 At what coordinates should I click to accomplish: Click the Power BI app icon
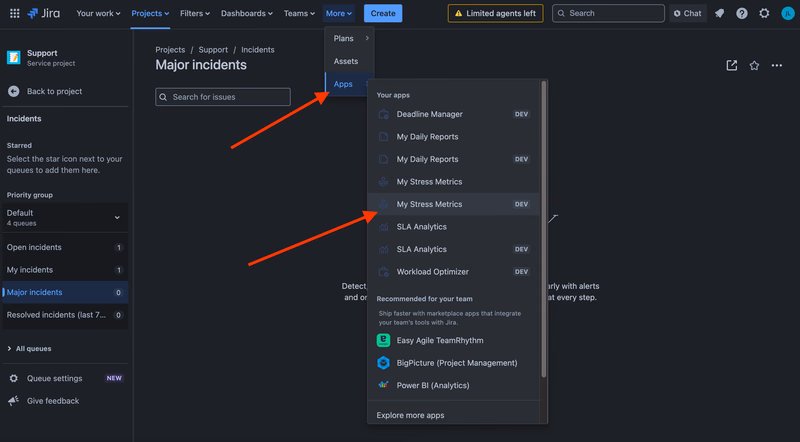tap(383, 385)
